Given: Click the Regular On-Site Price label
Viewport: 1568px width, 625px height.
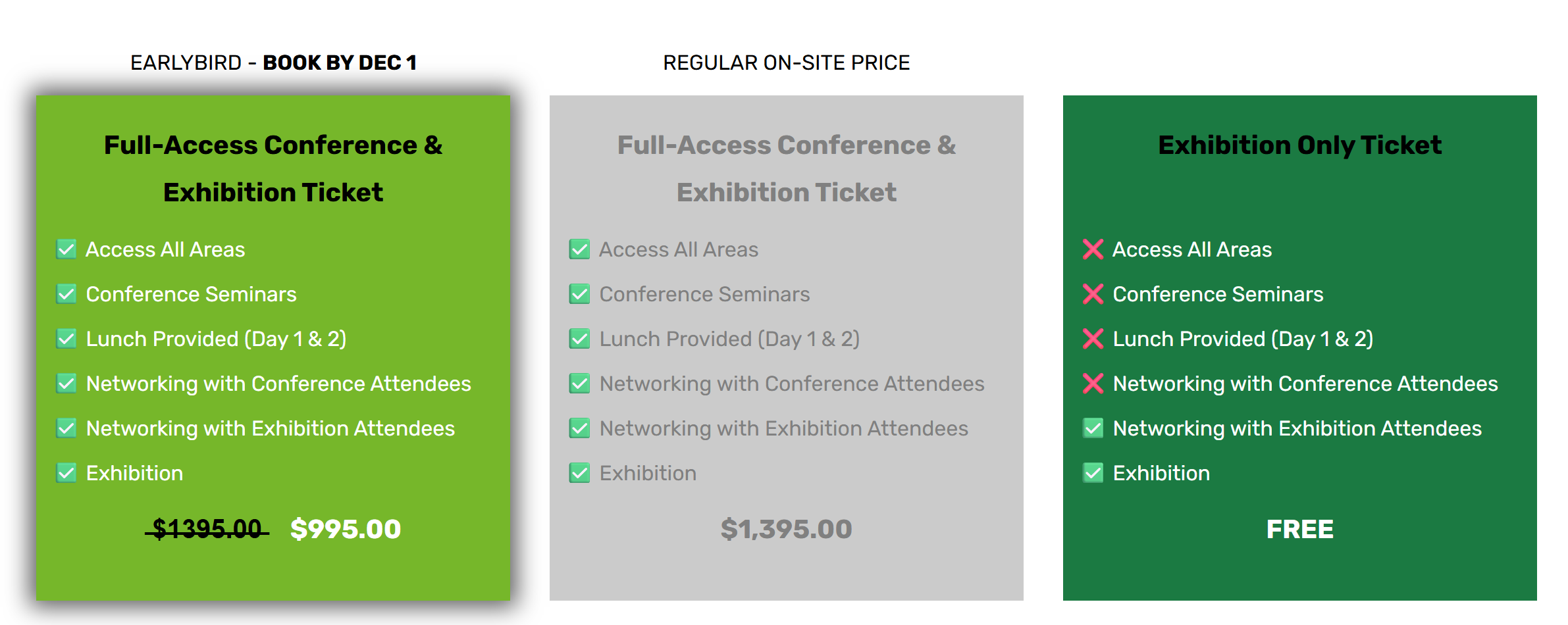Looking at the screenshot, I should pyautogui.click(x=787, y=63).
